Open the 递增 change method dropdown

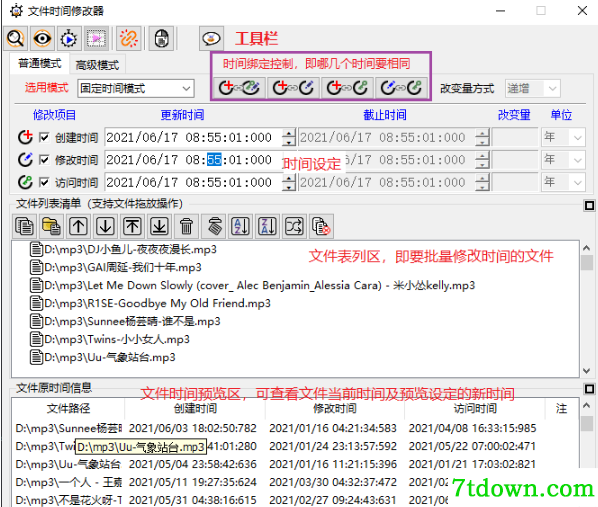(x=532, y=89)
